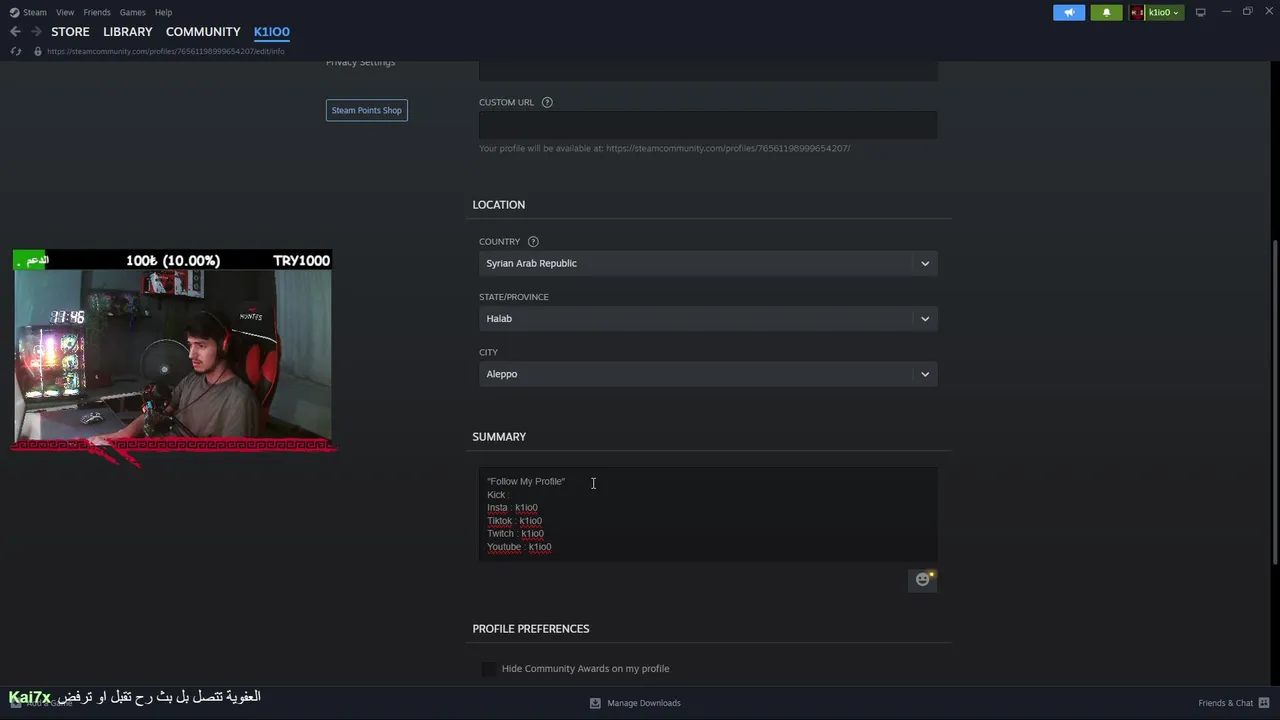Go to the STORE tab
Image resolution: width=1280 pixels, height=720 pixels.
pyautogui.click(x=70, y=32)
